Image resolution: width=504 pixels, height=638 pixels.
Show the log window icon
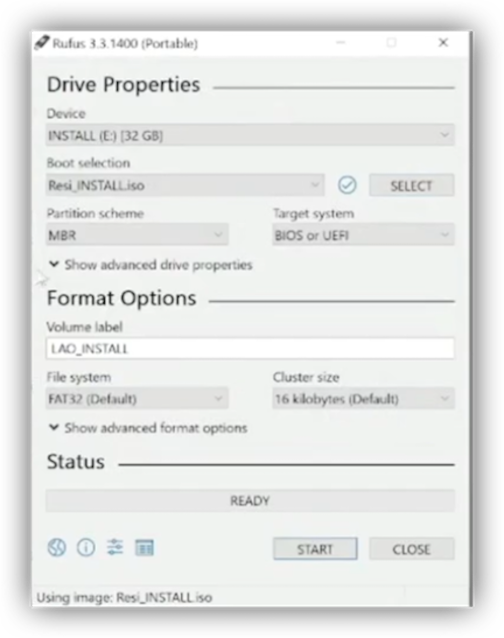click(x=144, y=548)
